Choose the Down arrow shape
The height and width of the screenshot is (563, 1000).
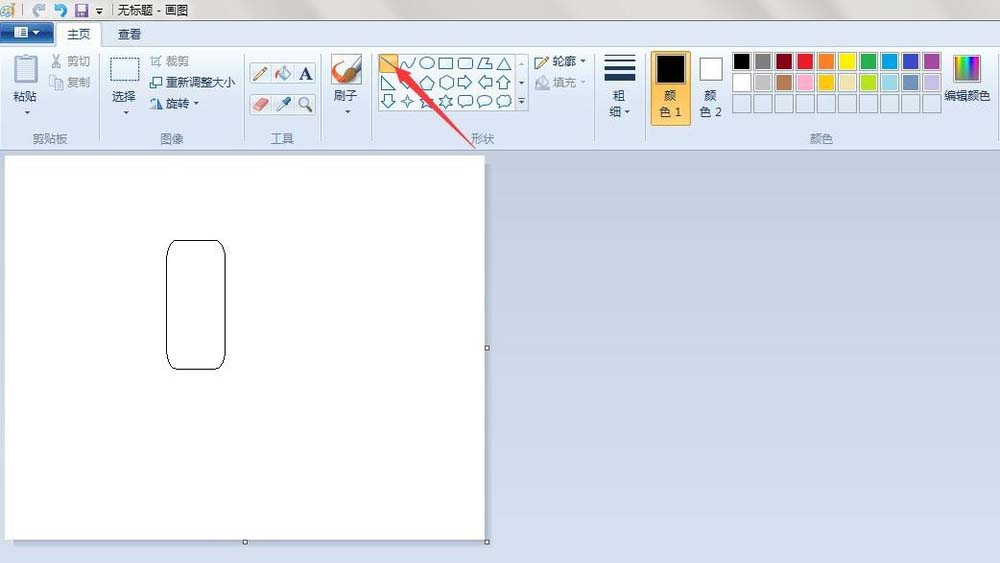[388, 101]
